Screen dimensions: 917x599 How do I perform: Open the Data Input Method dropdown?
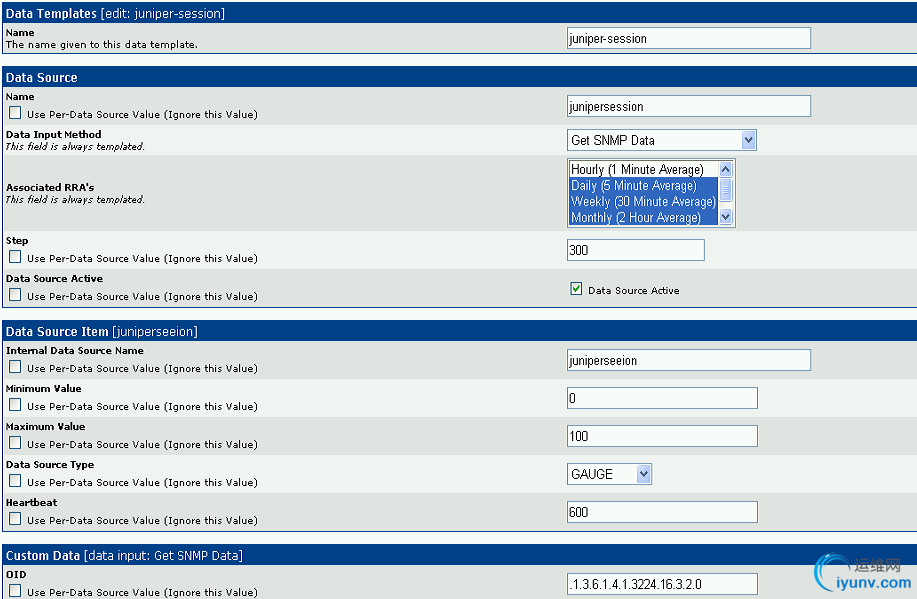661,140
